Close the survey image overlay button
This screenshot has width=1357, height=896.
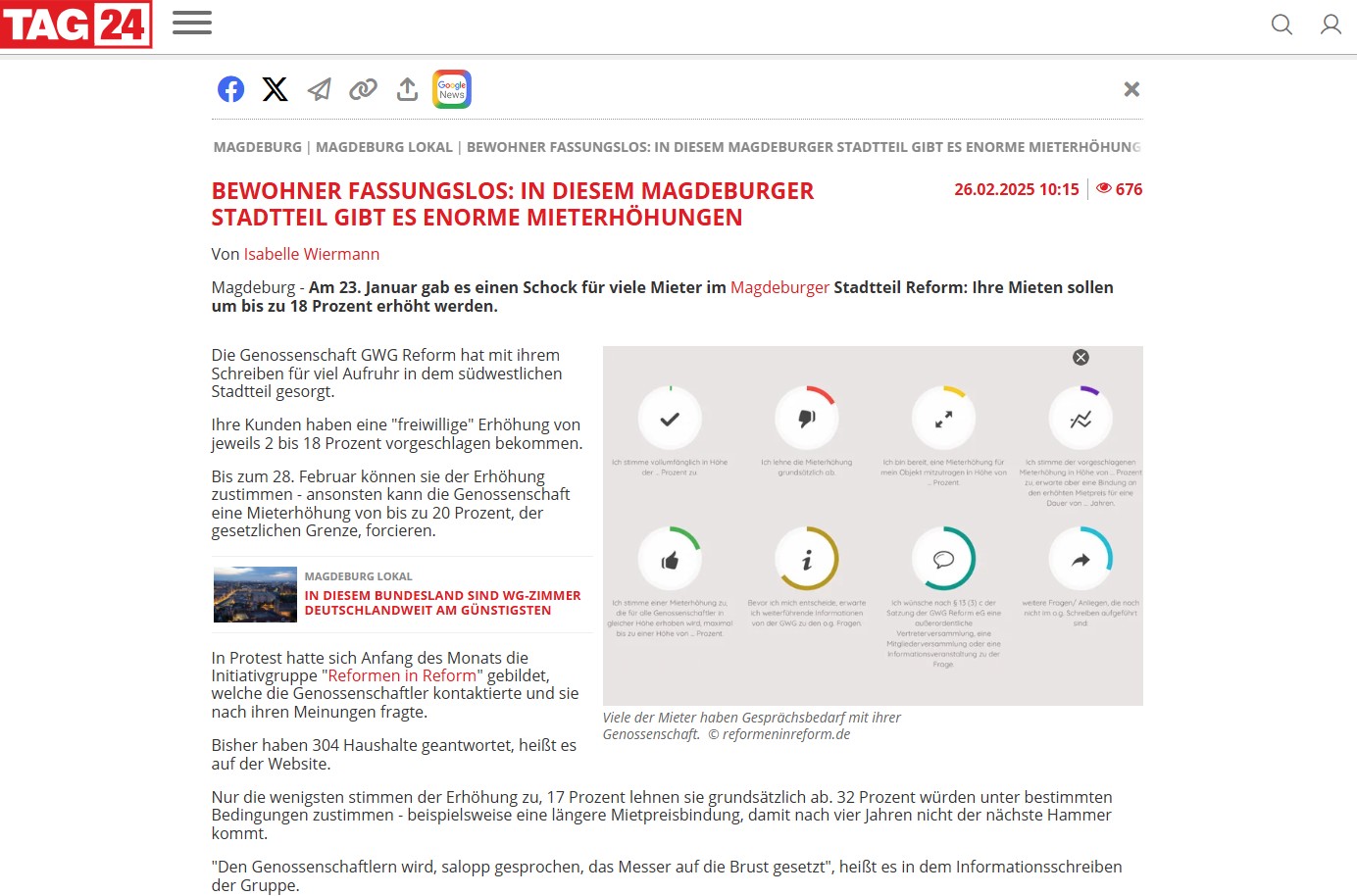tap(1081, 357)
